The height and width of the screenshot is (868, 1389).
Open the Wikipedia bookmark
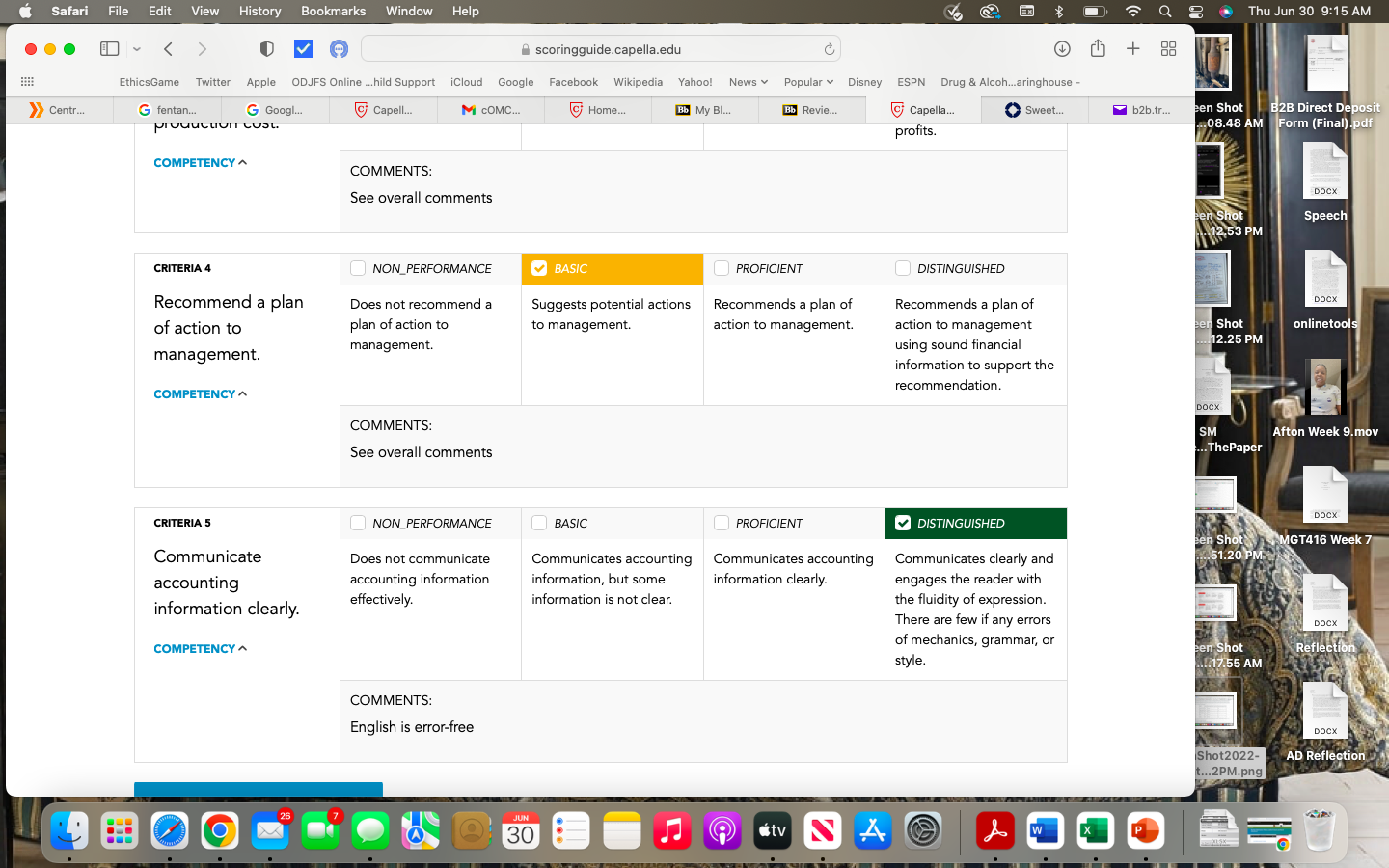point(638,82)
